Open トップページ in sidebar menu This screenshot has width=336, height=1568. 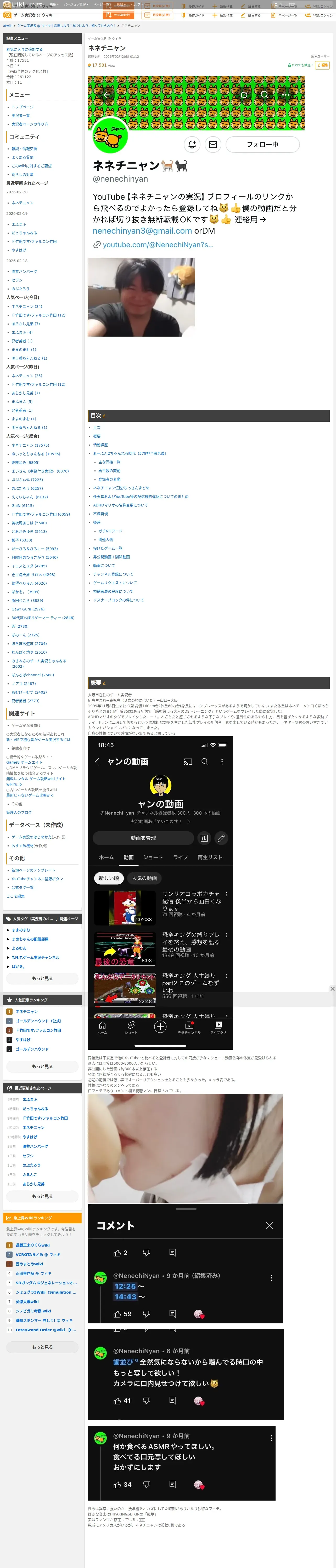pyautogui.click(x=23, y=107)
